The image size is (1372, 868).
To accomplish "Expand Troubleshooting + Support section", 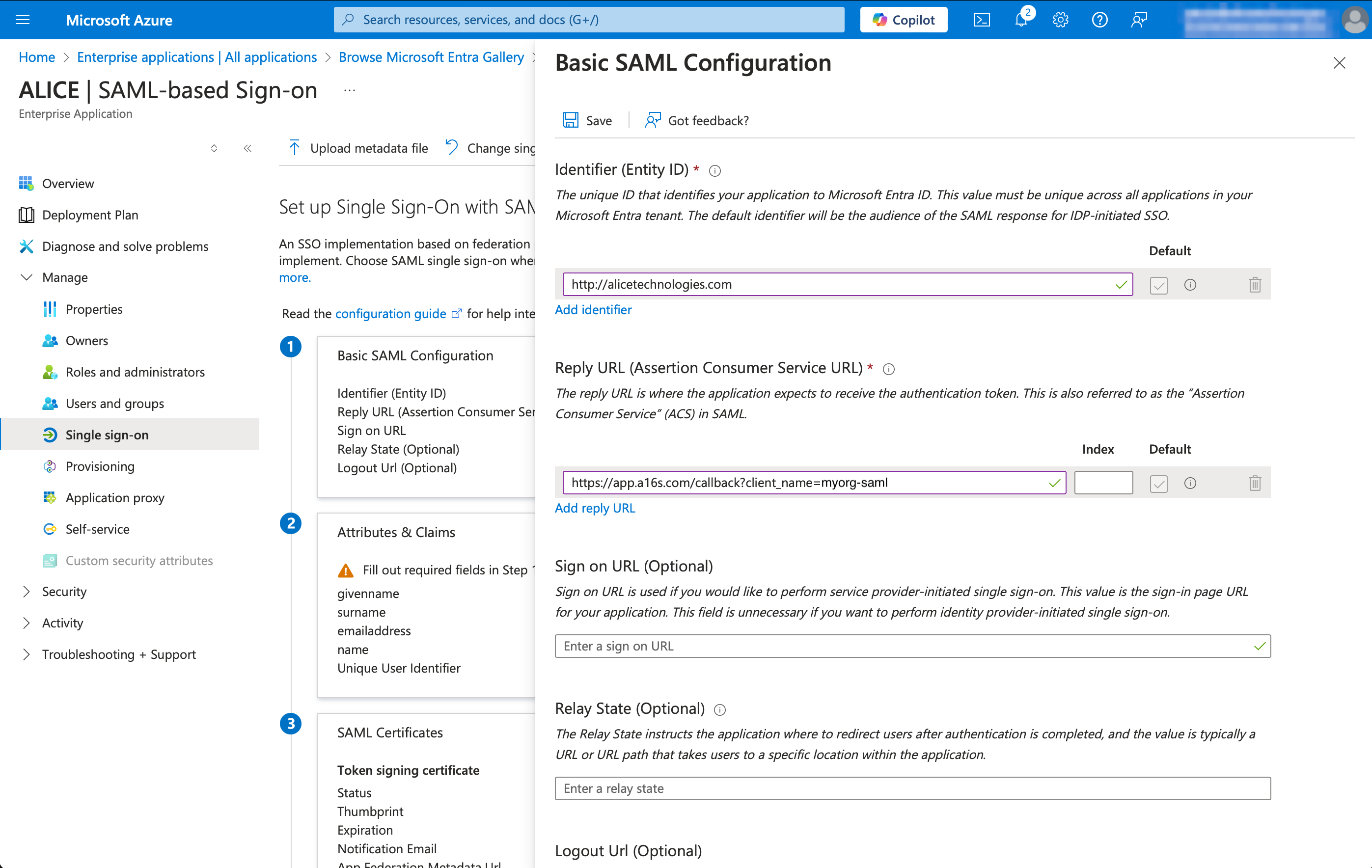I will click(26, 654).
